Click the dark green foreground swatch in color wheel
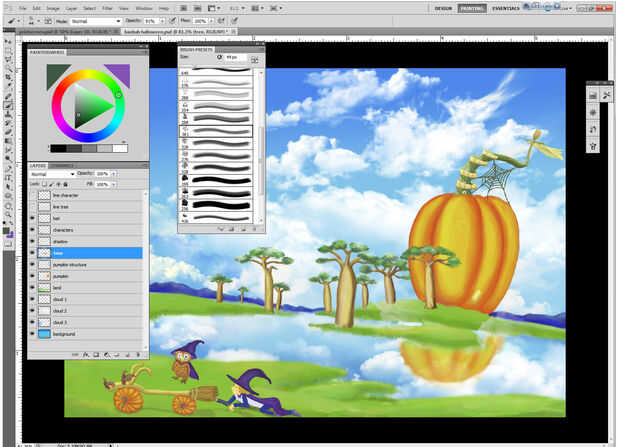 point(56,74)
